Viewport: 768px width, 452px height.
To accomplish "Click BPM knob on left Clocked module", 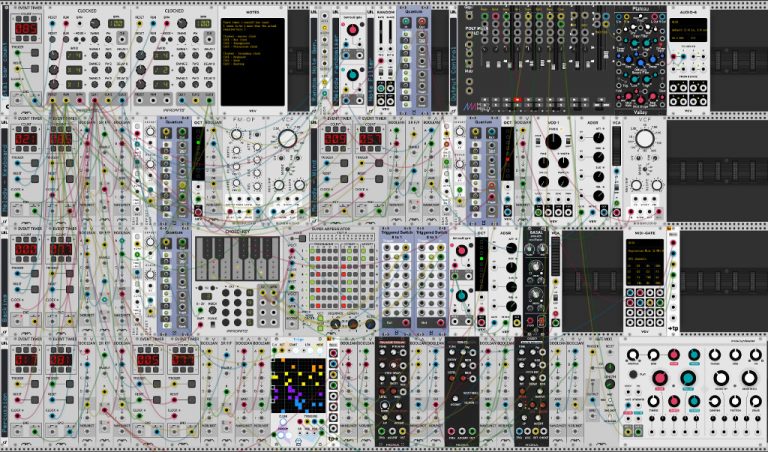I will point(95,23).
